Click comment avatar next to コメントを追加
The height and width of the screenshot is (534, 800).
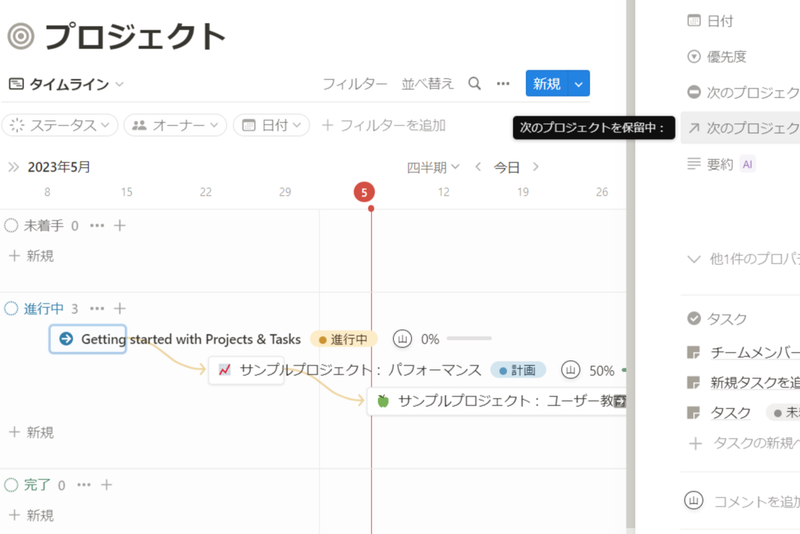pos(693,500)
